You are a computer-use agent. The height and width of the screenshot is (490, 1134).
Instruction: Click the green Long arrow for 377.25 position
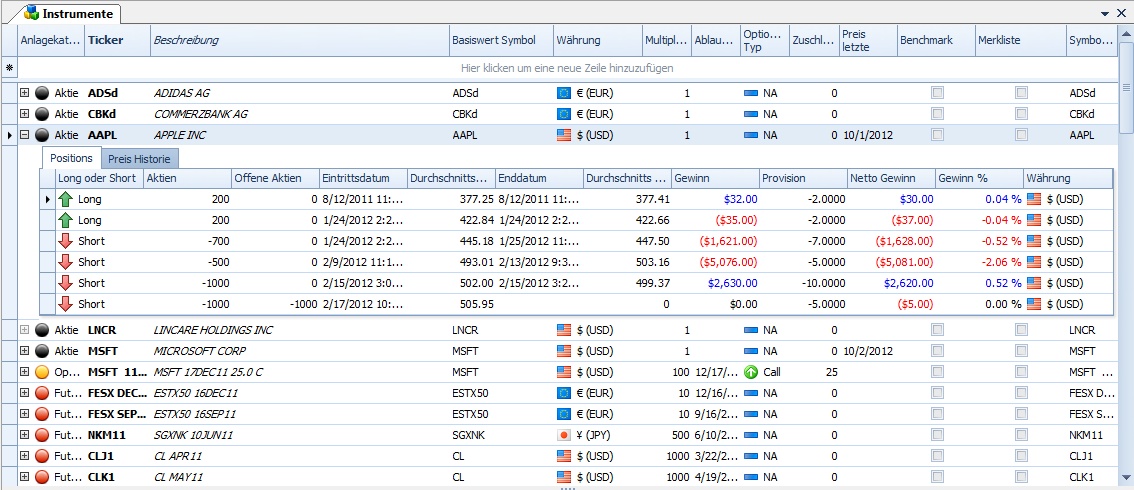coord(67,199)
